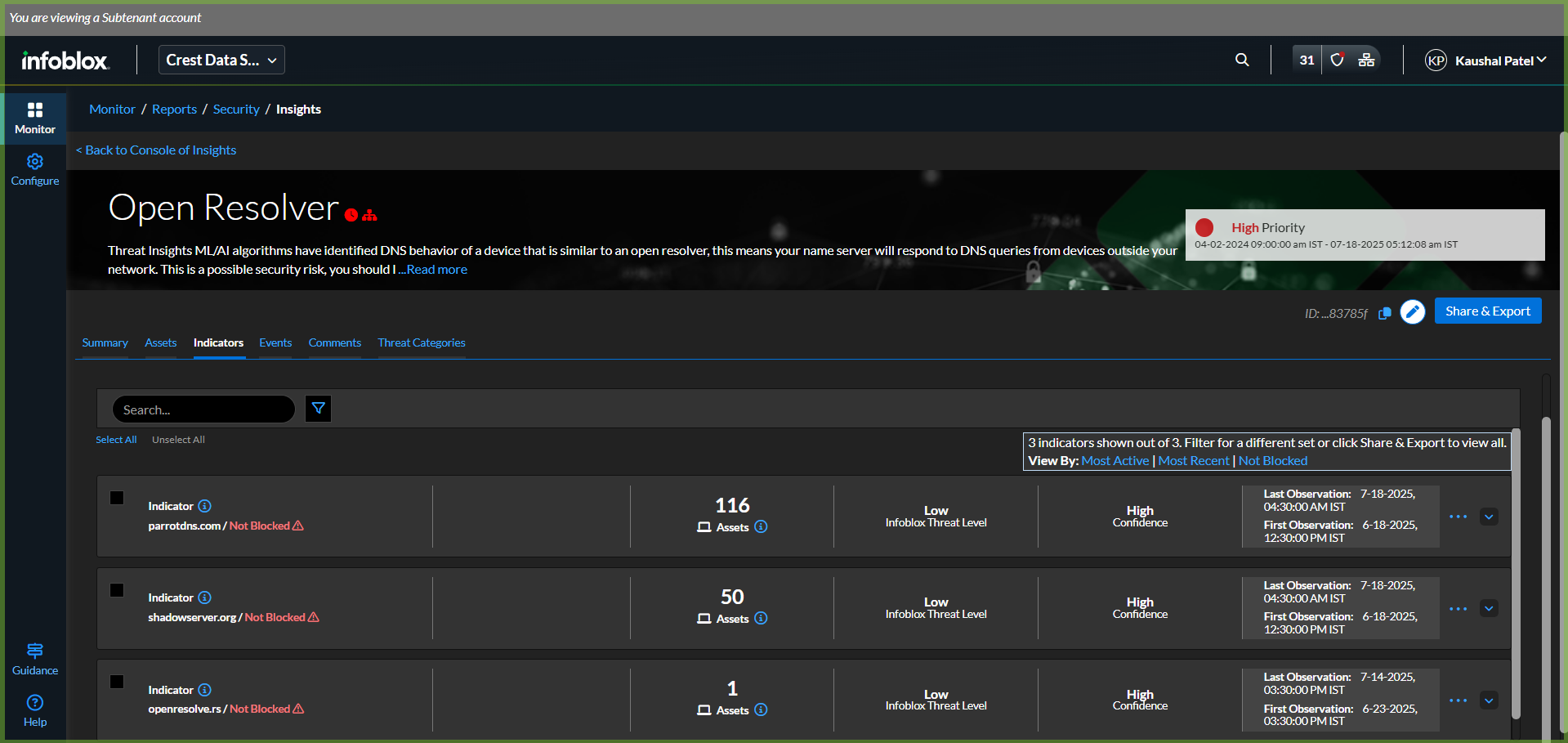Open the Kaushal Patel user menu
Viewport: 1568px width, 743px height.
[x=1501, y=60]
